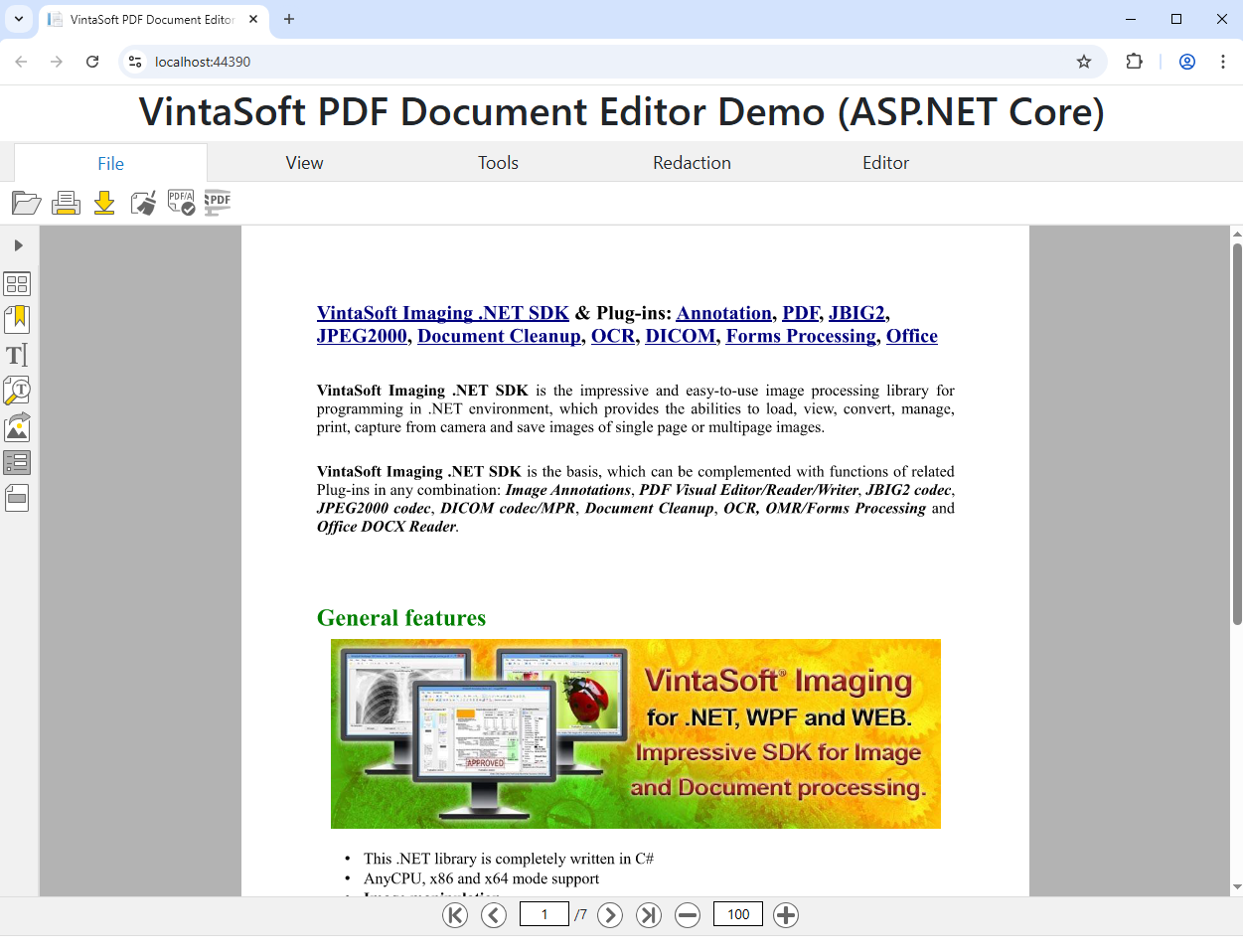Viewport: 1243px width, 952px height.
Task: Open the Forms Processing link
Action: [802, 336]
